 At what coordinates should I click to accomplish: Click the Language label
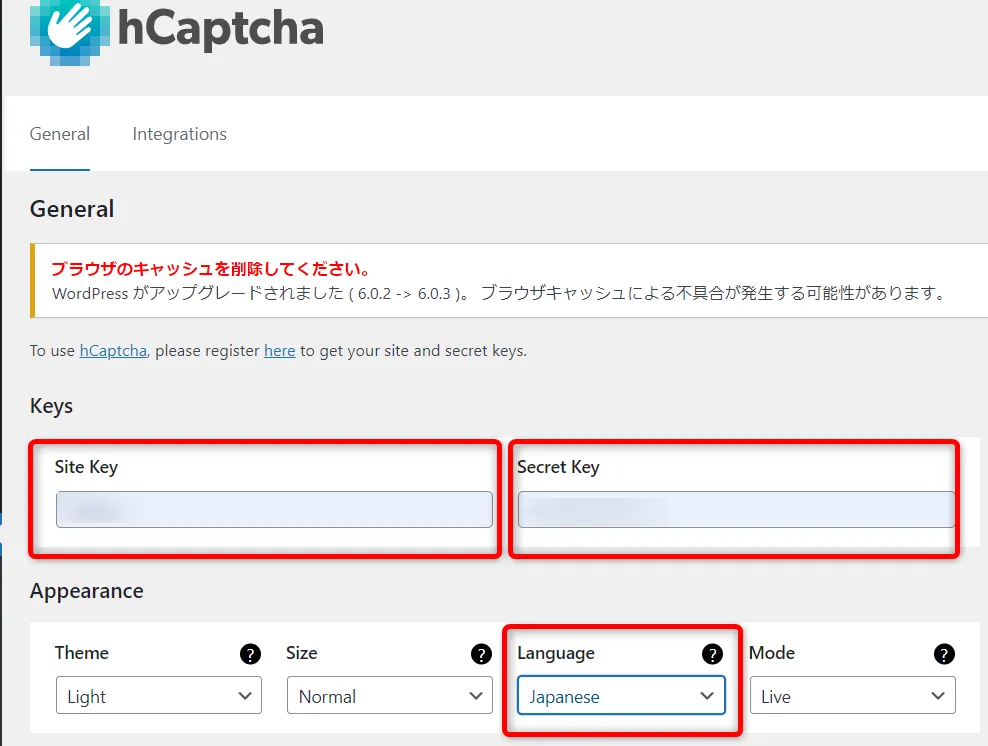(x=556, y=653)
